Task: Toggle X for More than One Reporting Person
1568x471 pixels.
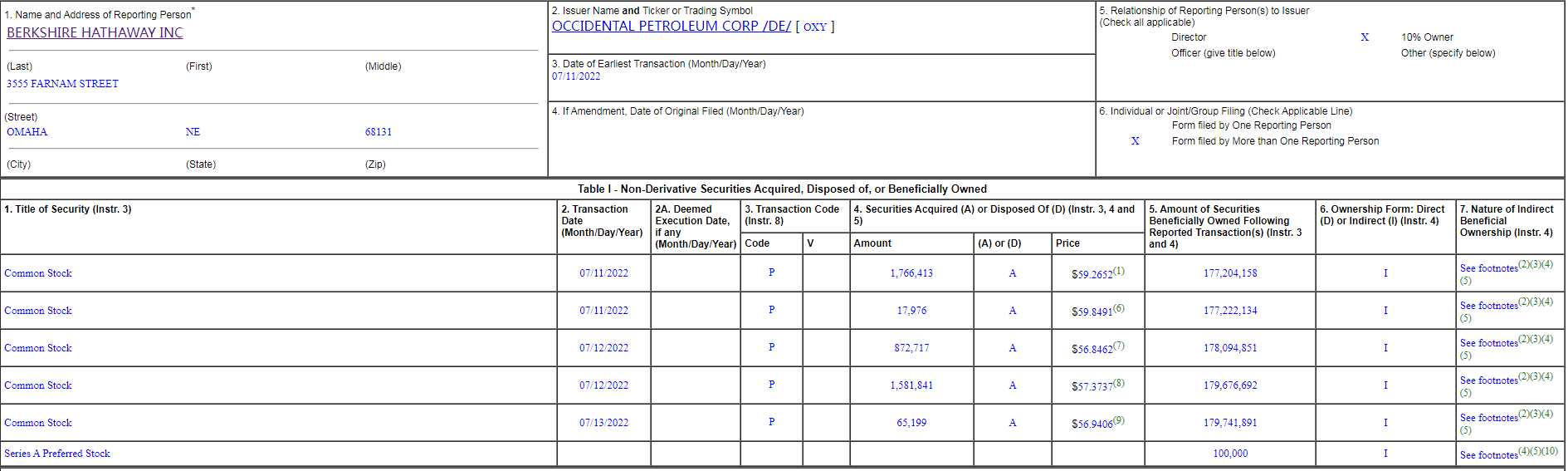Action: tap(1135, 141)
